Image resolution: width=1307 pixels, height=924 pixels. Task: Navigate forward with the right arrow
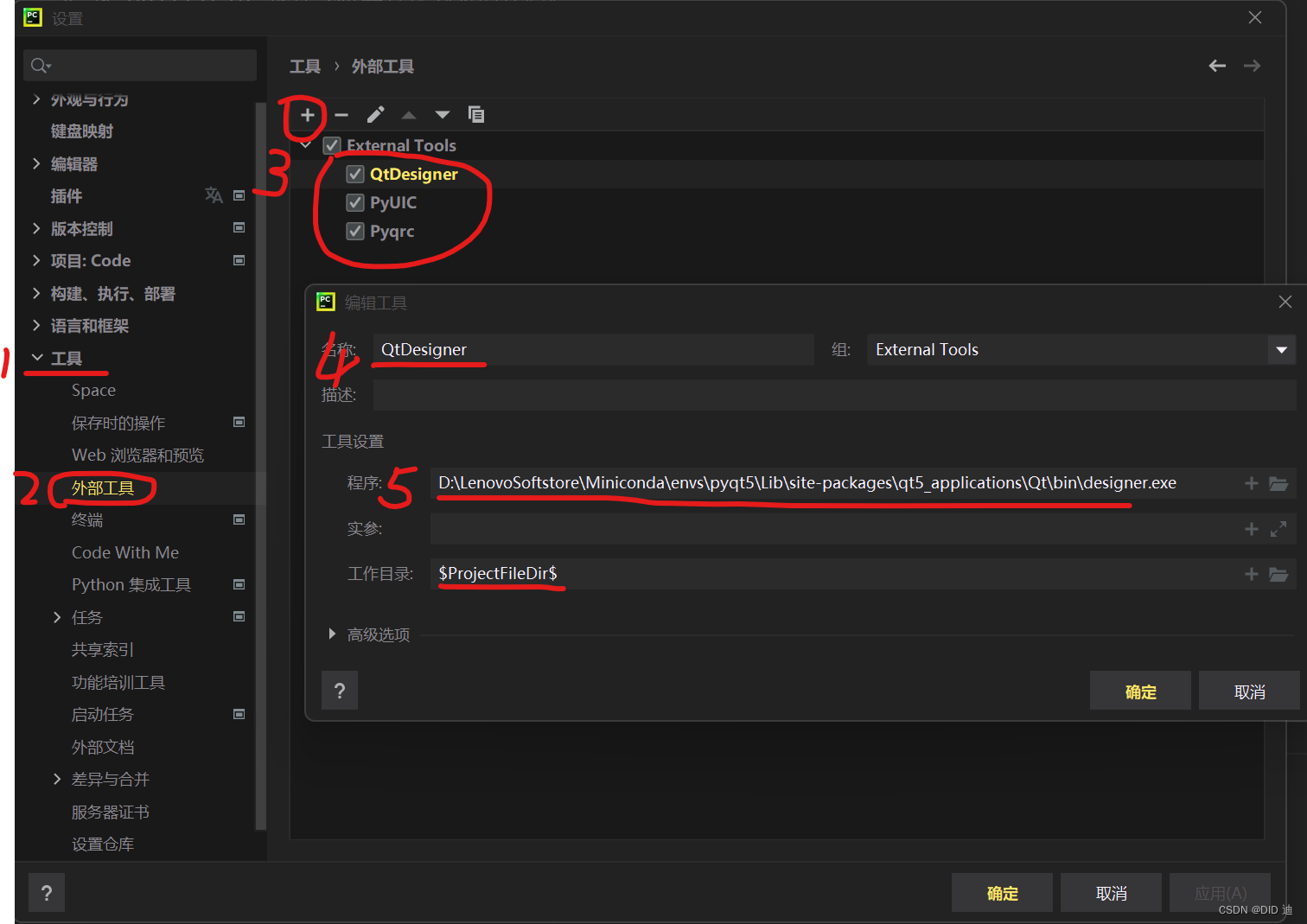pos(1252,66)
